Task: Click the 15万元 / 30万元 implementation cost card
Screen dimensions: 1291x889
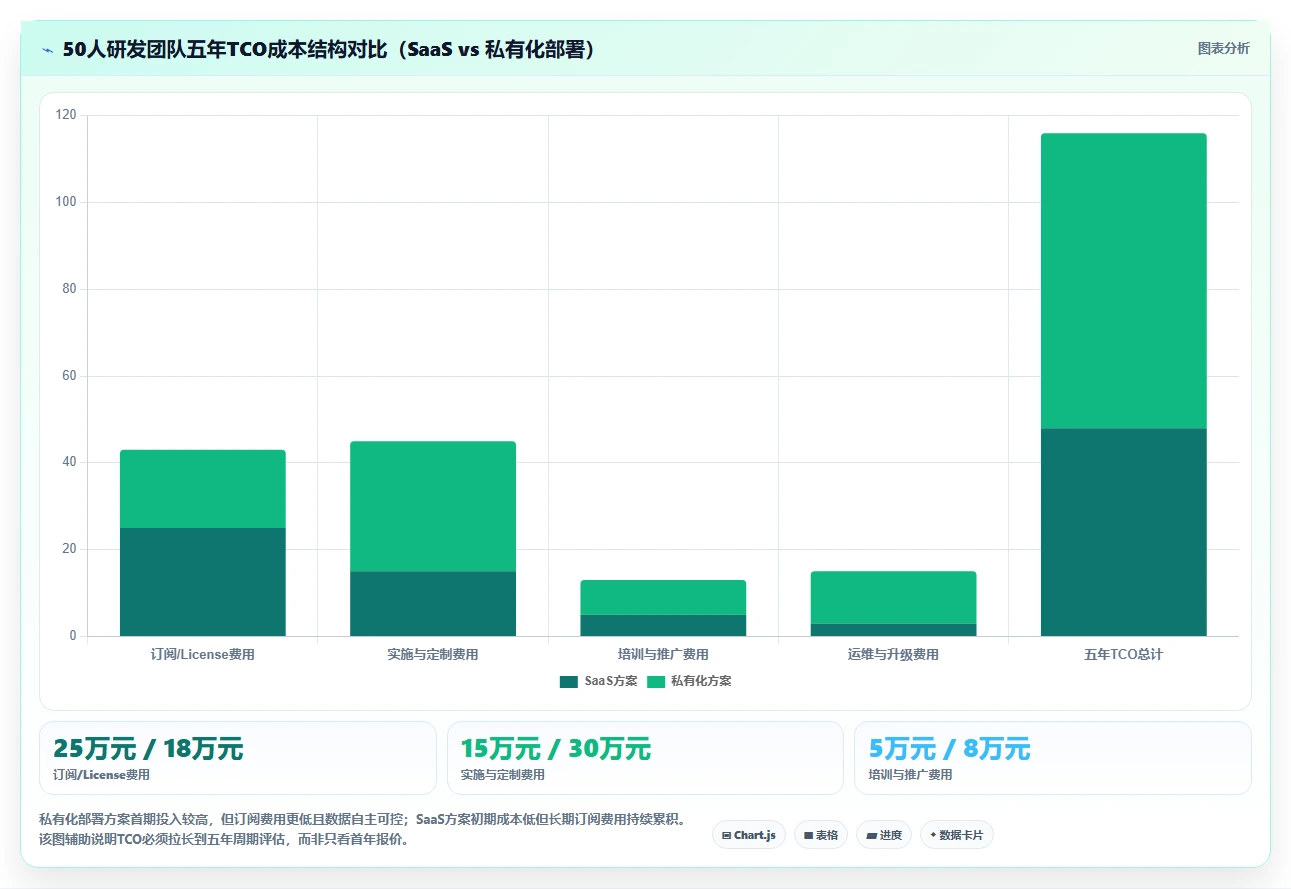Action: click(645, 758)
